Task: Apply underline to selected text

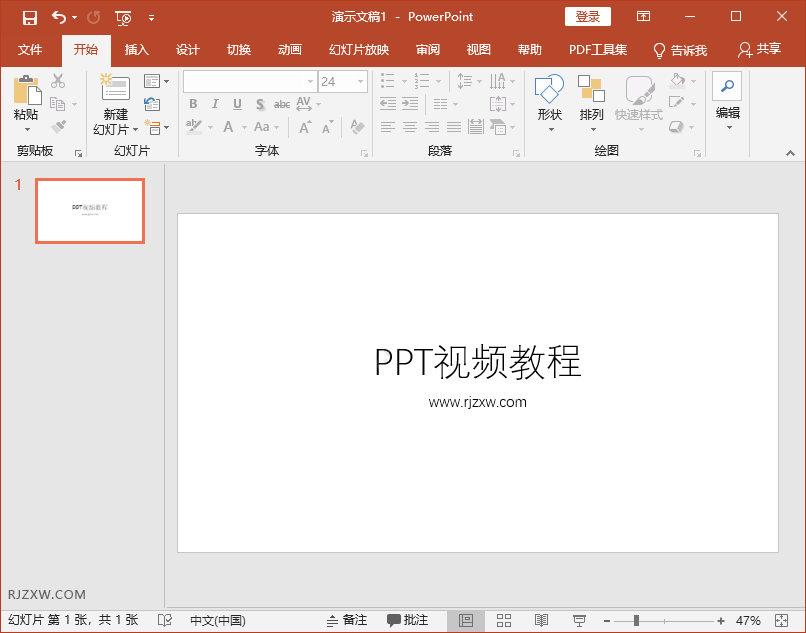Action: pos(236,103)
